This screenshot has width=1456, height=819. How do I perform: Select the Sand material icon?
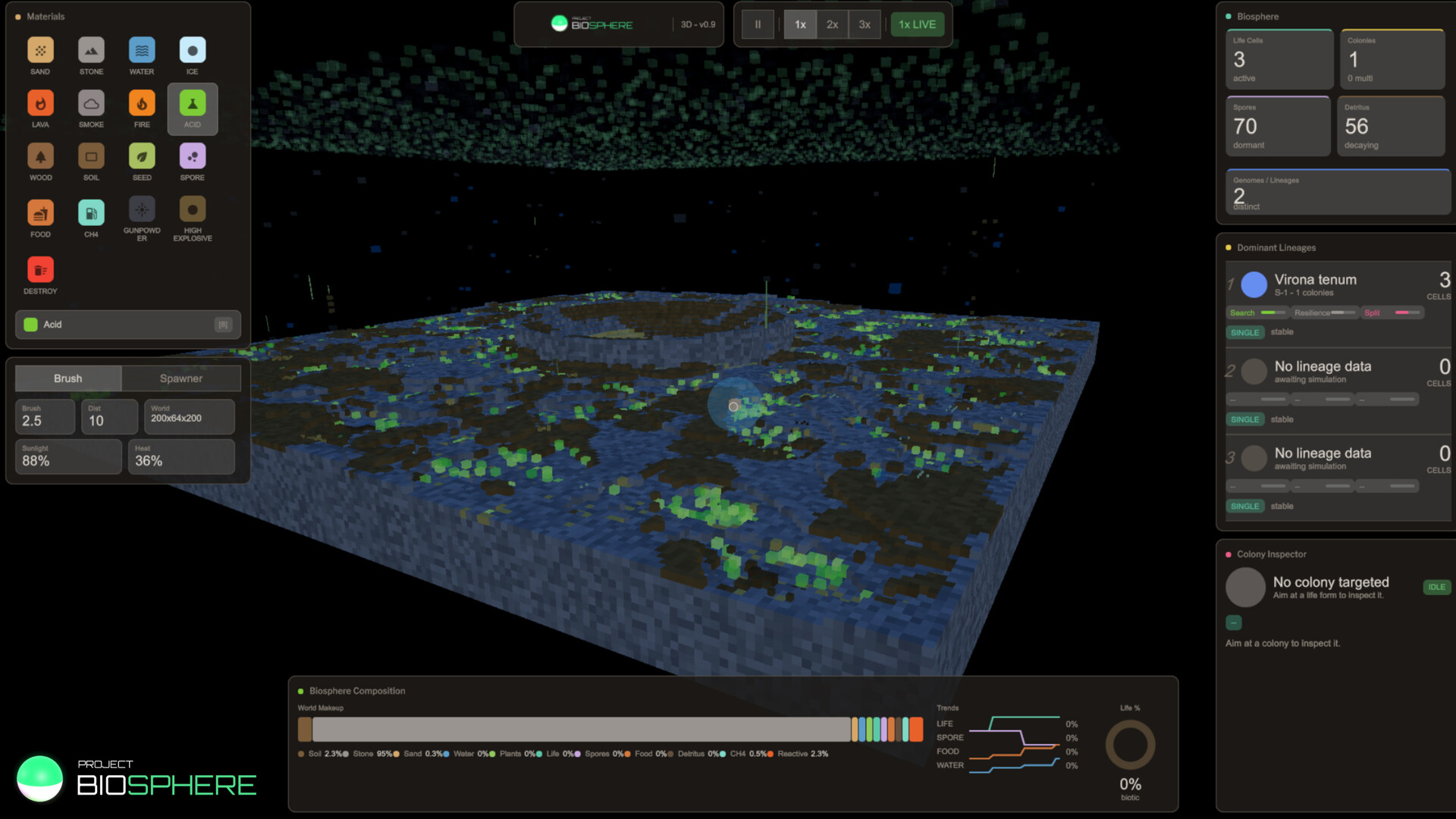(40, 51)
